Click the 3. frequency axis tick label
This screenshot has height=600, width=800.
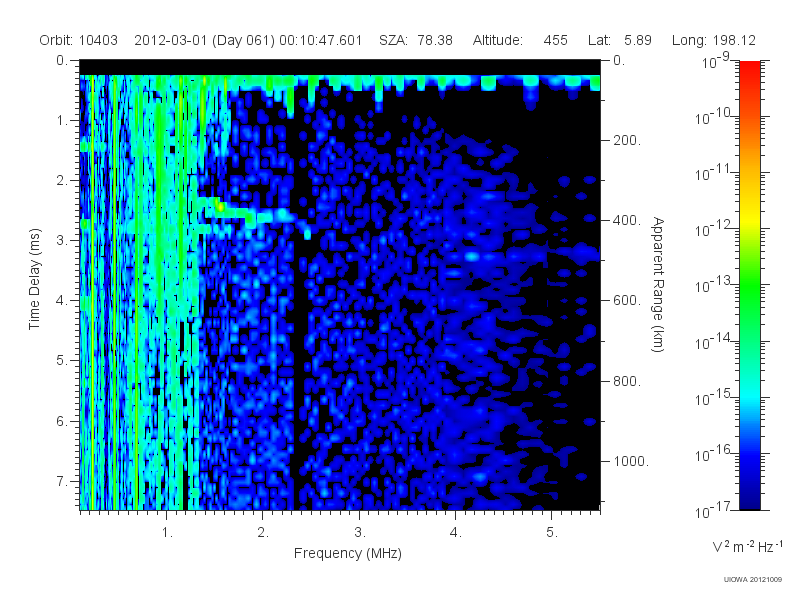[x=360, y=532]
